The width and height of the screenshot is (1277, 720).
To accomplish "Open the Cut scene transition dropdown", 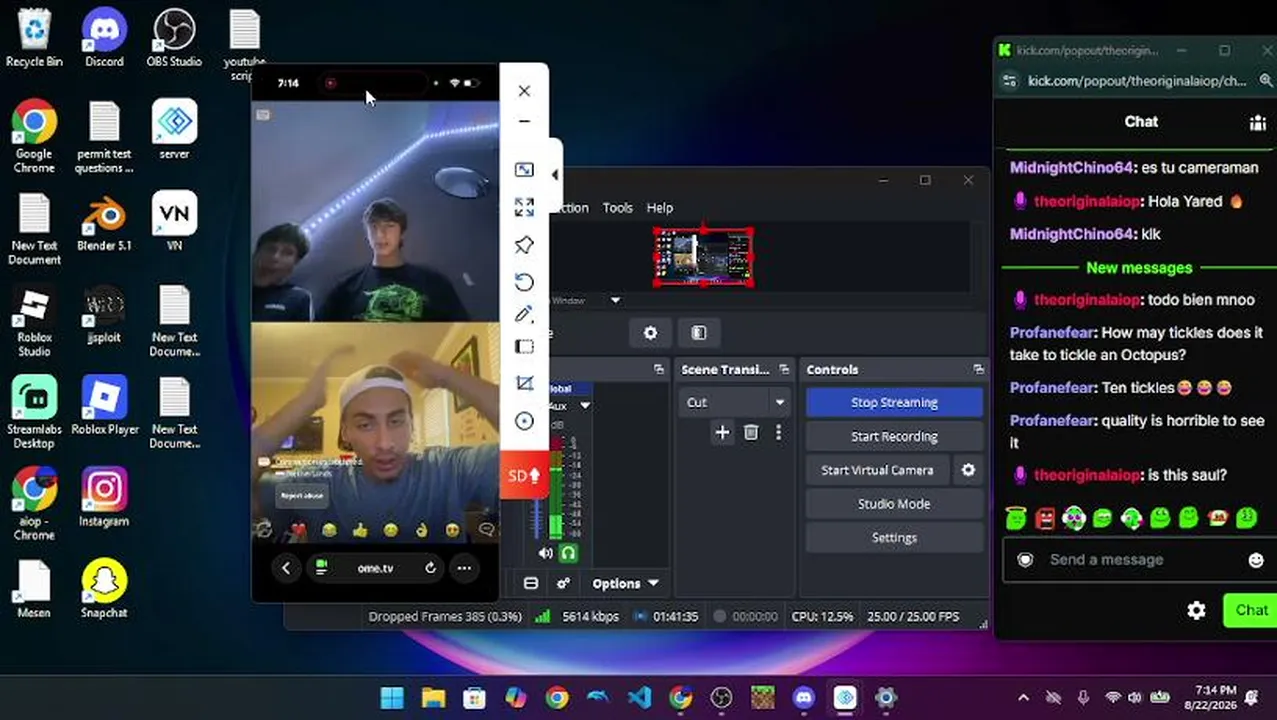I will tap(734, 402).
